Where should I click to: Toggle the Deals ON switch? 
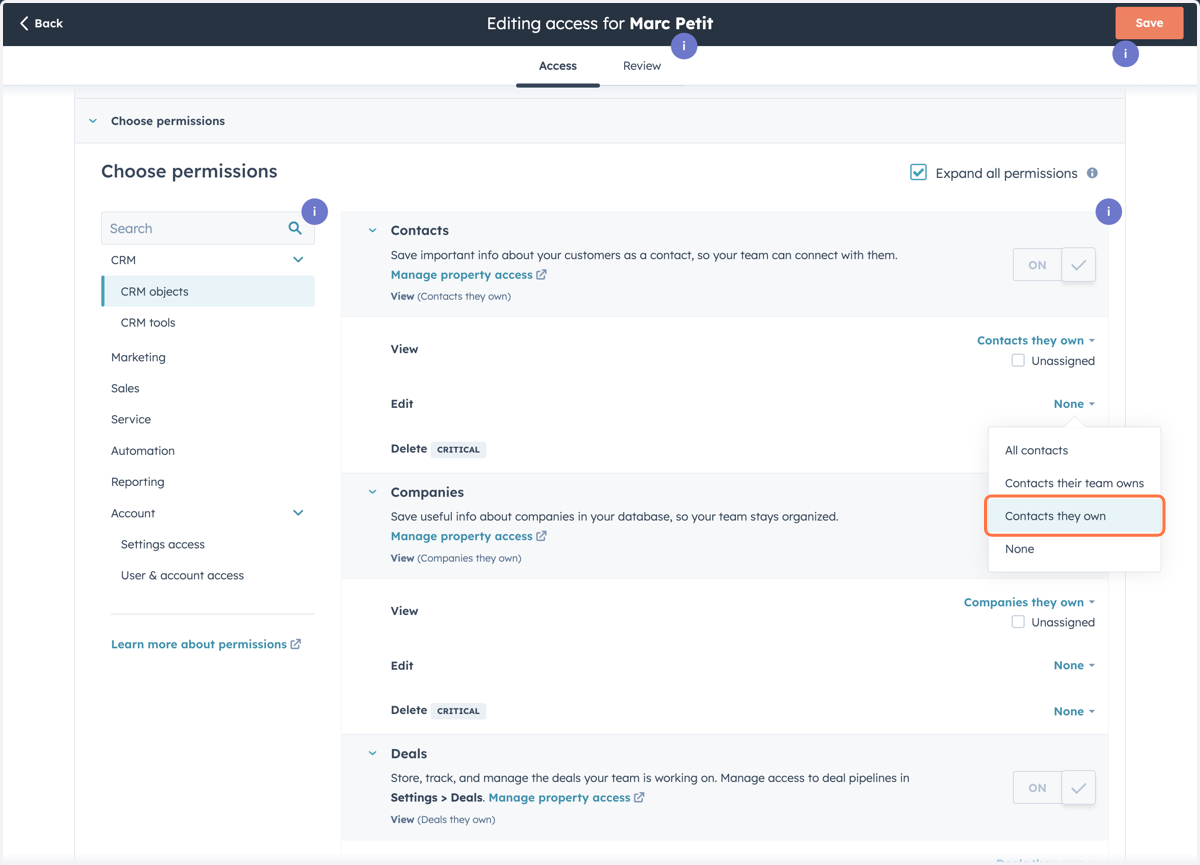tap(1054, 788)
